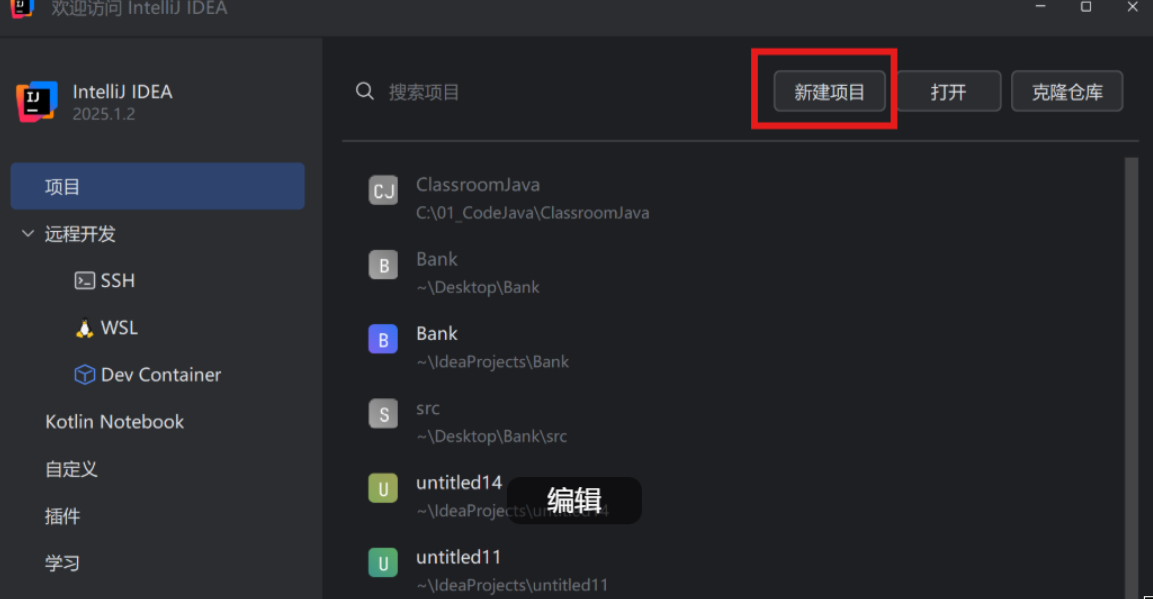Image resolution: width=1153 pixels, height=599 pixels.
Task: Open the 插件 plugins section
Action: coord(63,517)
